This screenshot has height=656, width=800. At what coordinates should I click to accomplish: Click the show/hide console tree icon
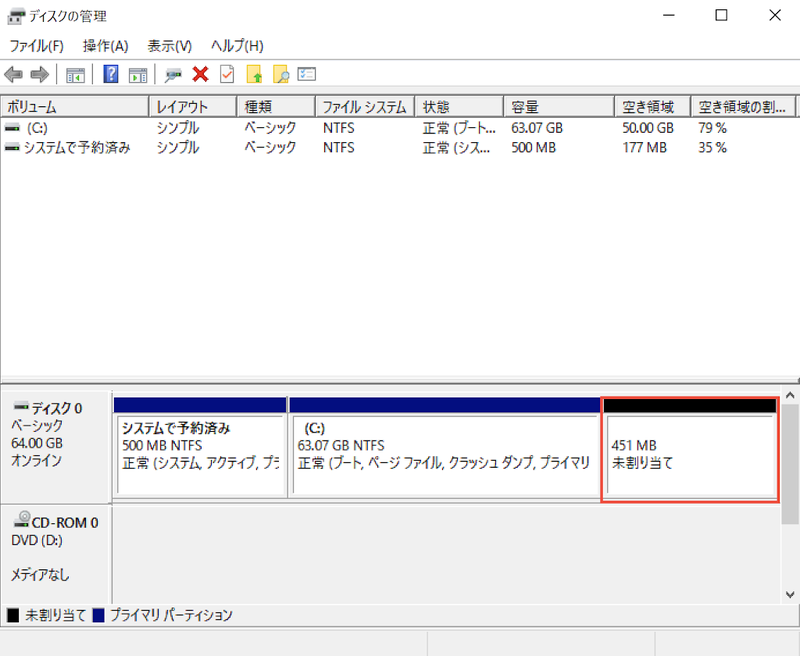coord(75,75)
